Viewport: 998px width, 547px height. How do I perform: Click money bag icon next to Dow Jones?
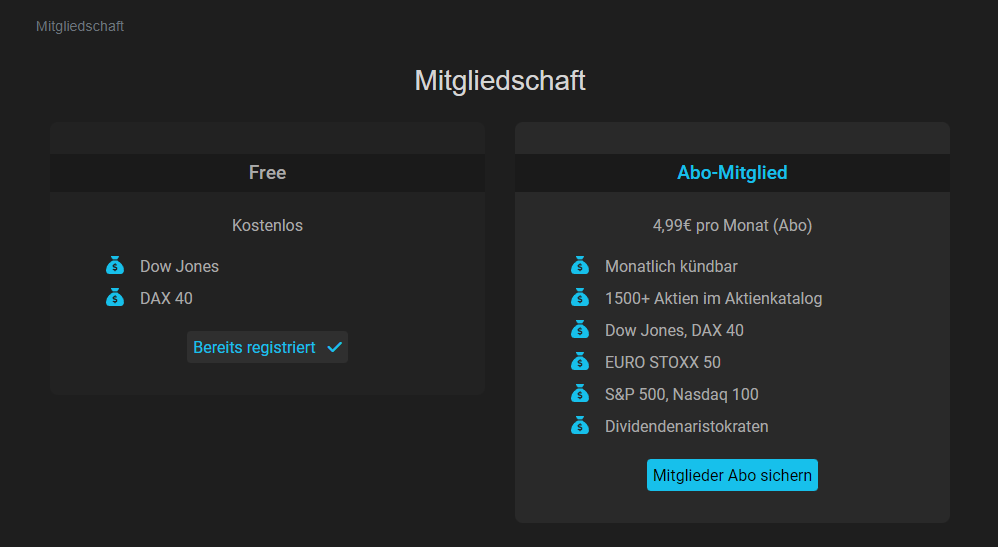[x=115, y=266]
